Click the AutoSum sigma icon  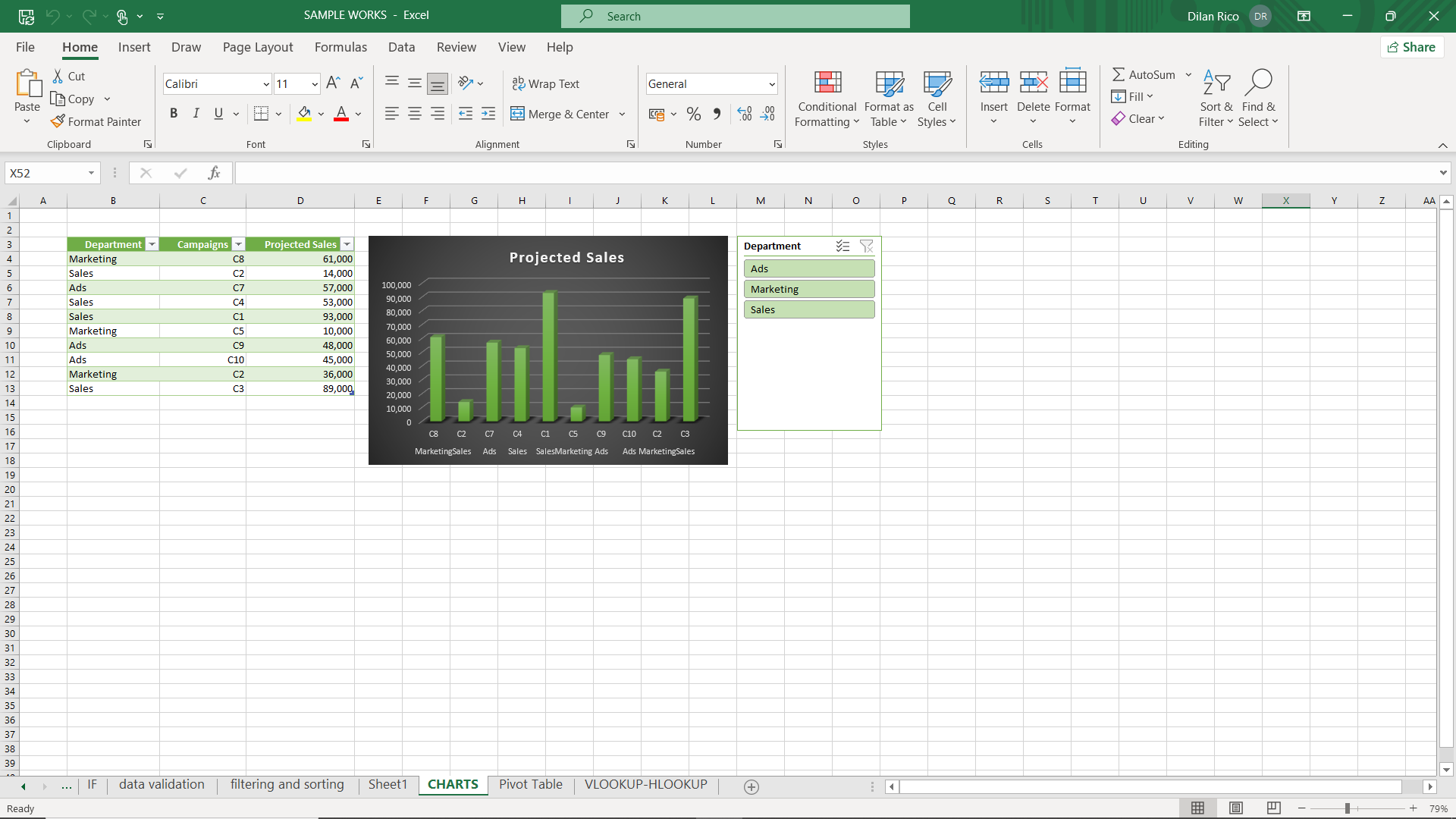pos(1119,74)
